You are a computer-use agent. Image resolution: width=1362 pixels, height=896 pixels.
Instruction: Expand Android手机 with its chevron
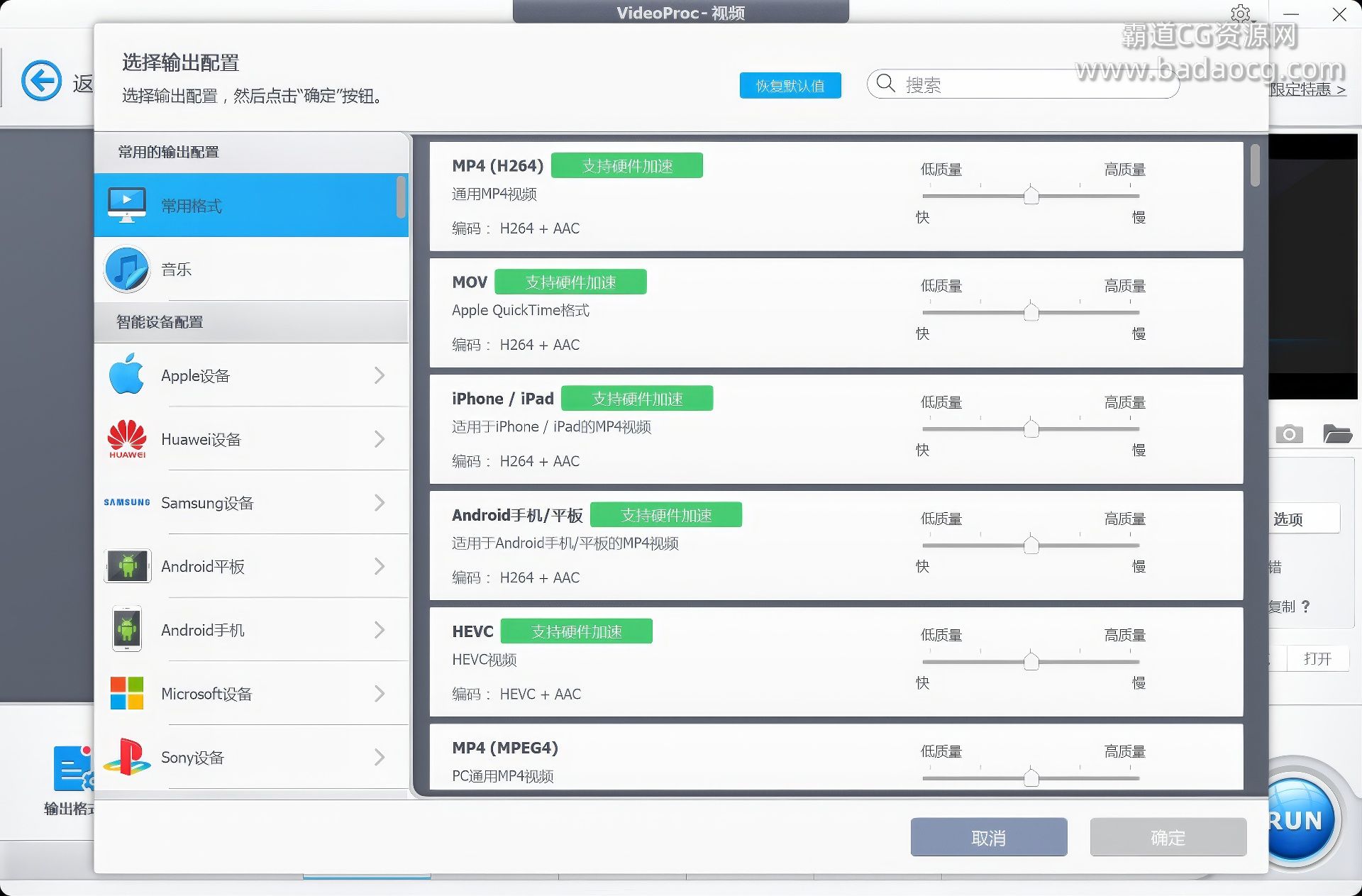(380, 630)
